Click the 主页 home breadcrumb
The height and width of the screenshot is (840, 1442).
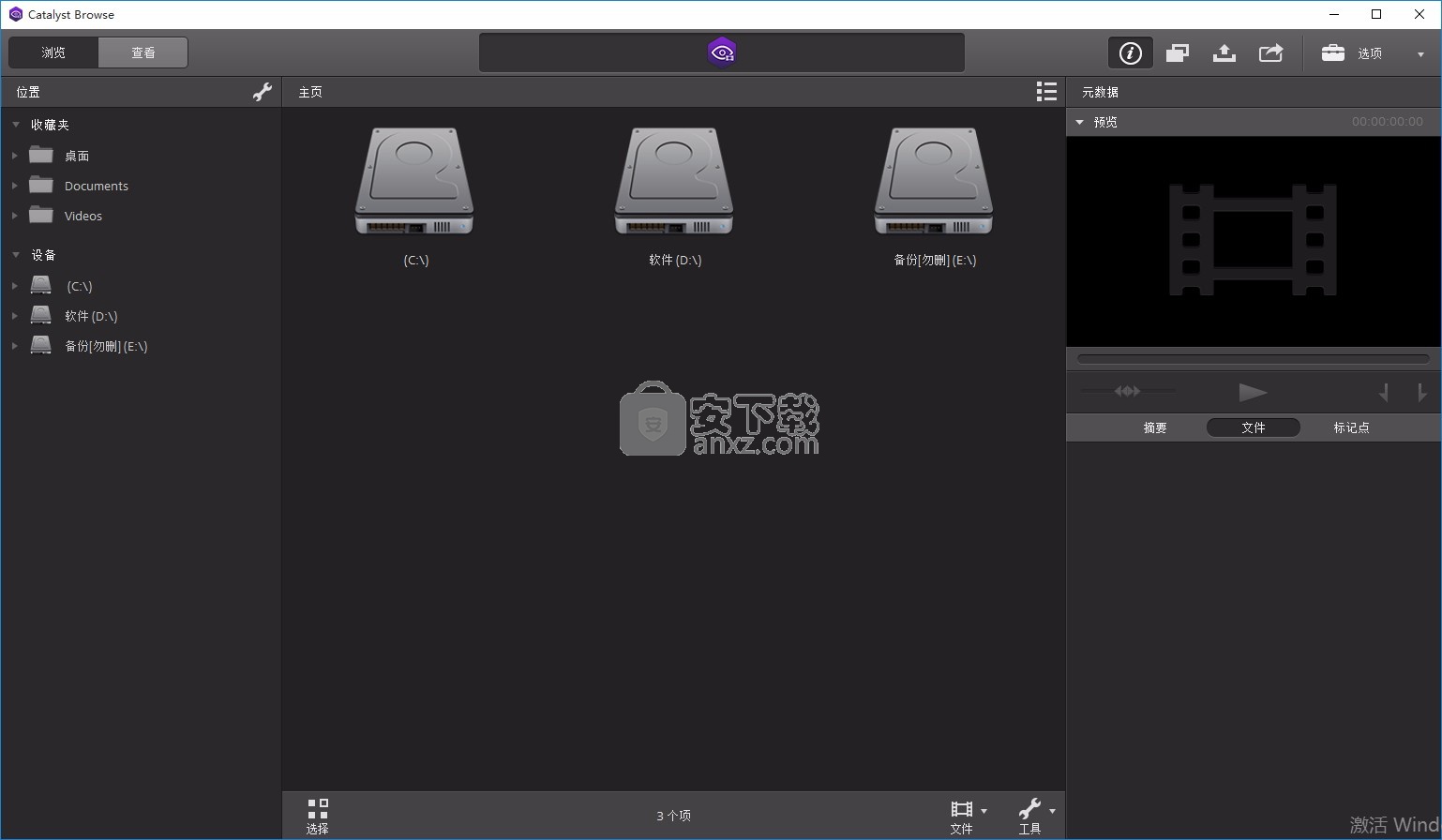[x=310, y=92]
